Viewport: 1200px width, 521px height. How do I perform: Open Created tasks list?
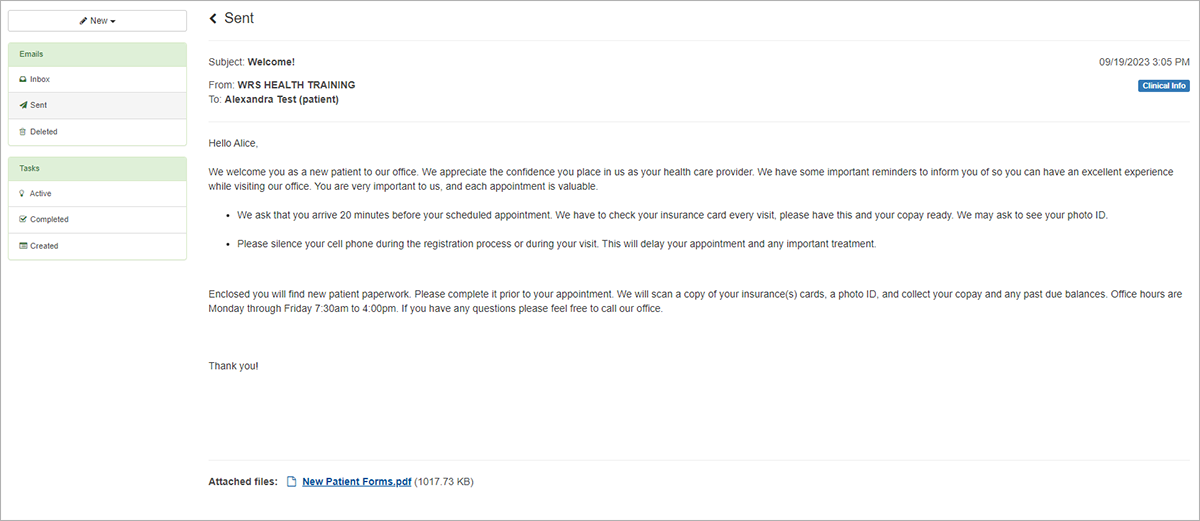click(x=97, y=246)
